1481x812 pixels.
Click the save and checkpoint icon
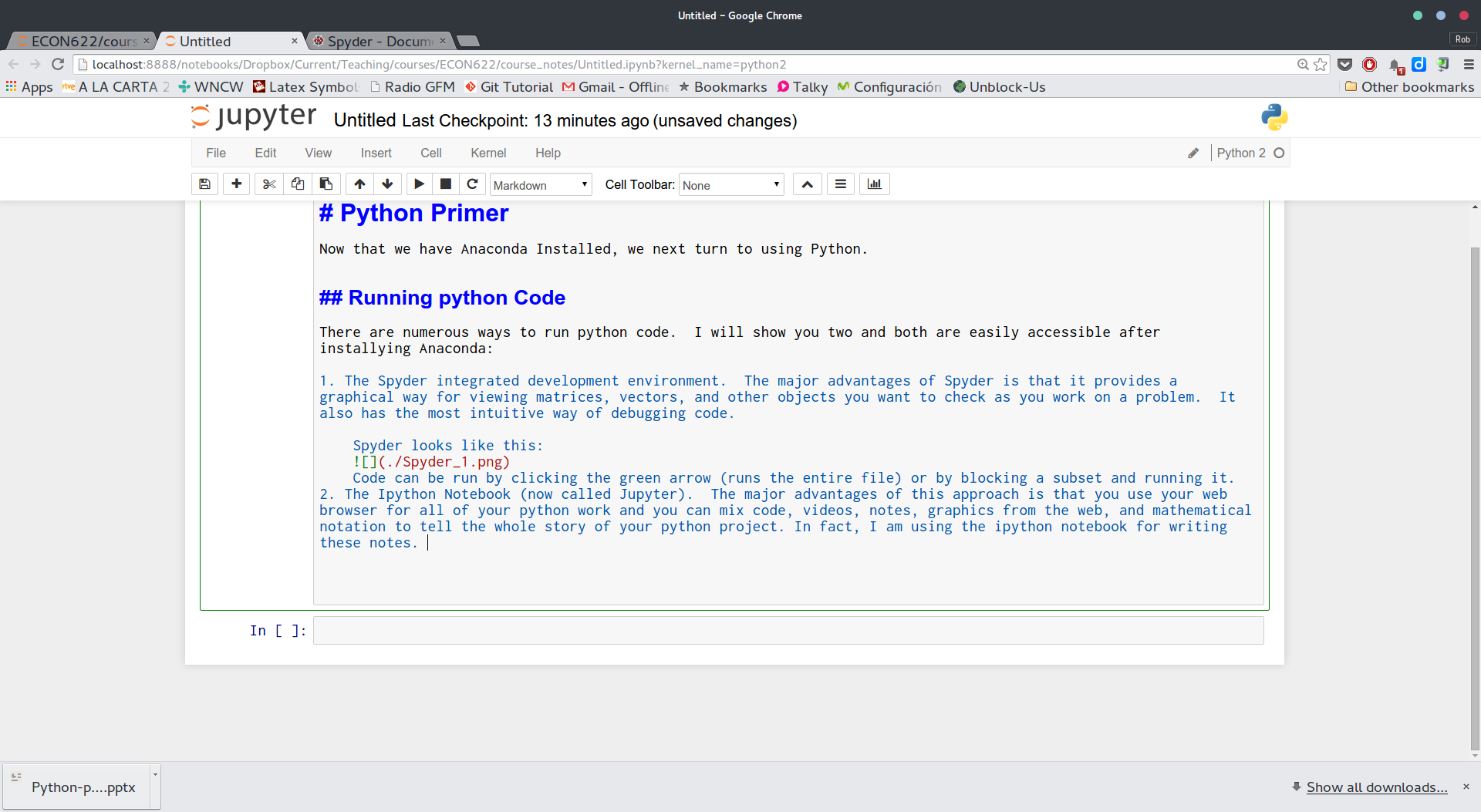point(204,184)
